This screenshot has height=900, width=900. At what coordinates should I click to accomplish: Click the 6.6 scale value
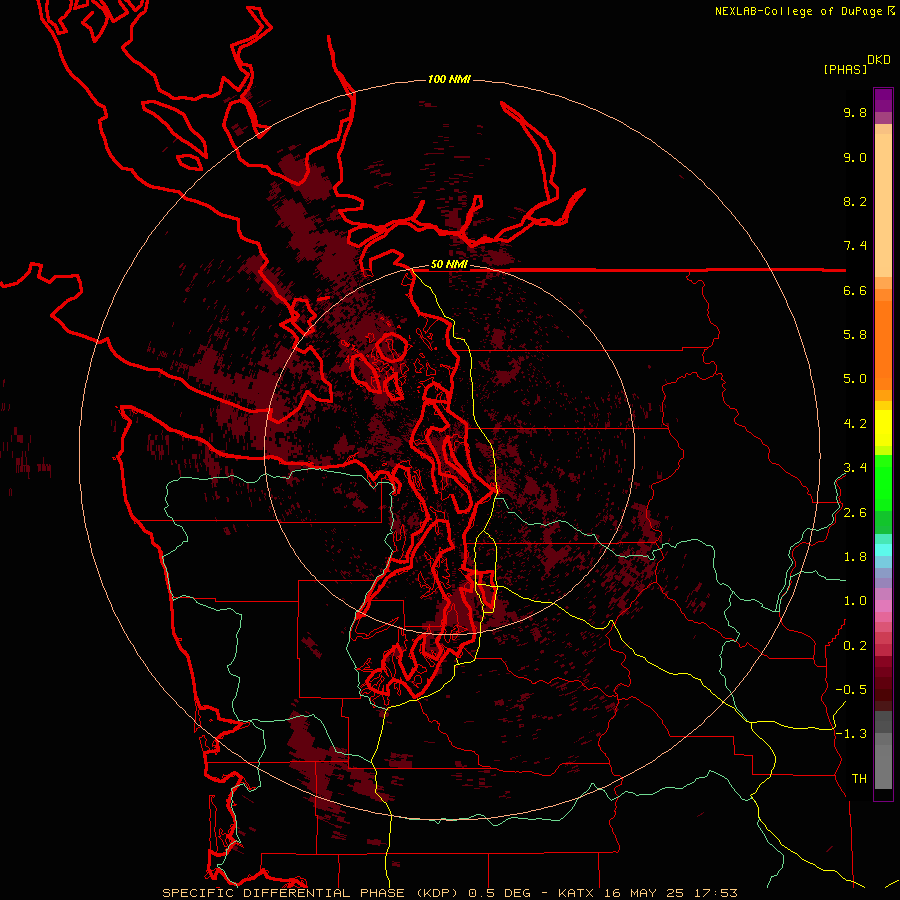[855, 290]
